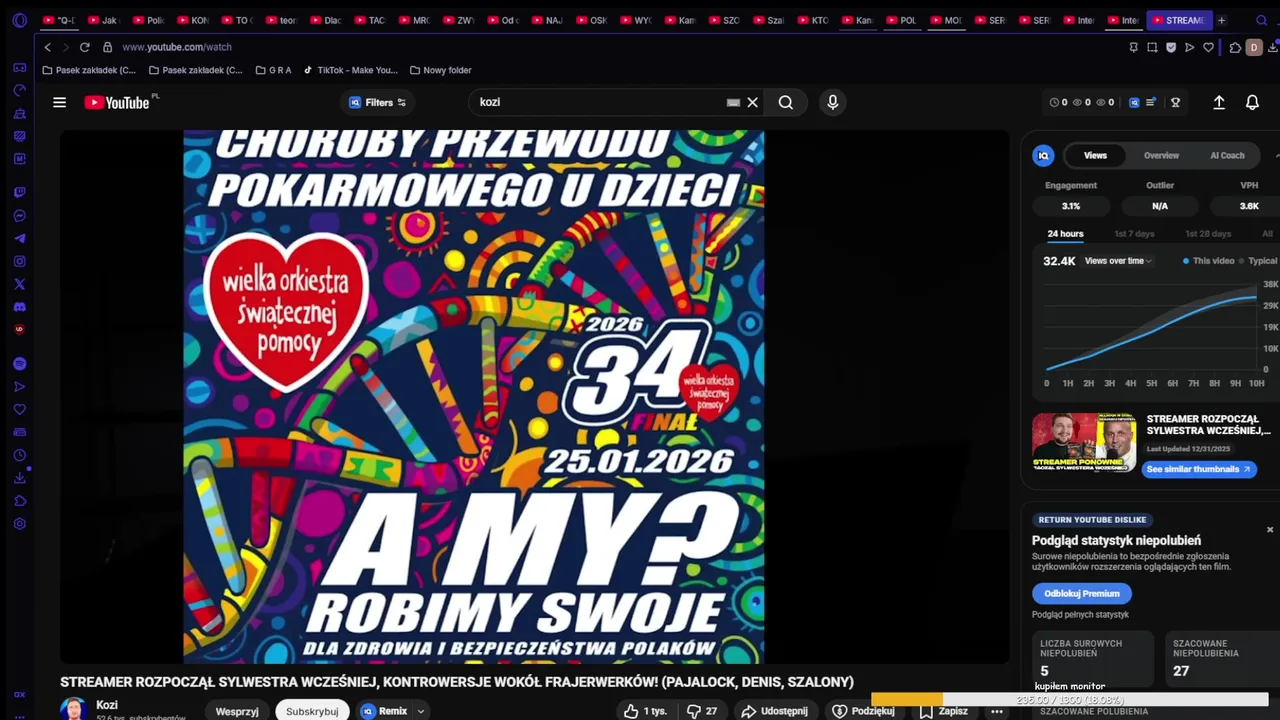Open the vidIQ panel video thumbnail
Viewport: 1280px width, 720px height.
tap(1084, 443)
